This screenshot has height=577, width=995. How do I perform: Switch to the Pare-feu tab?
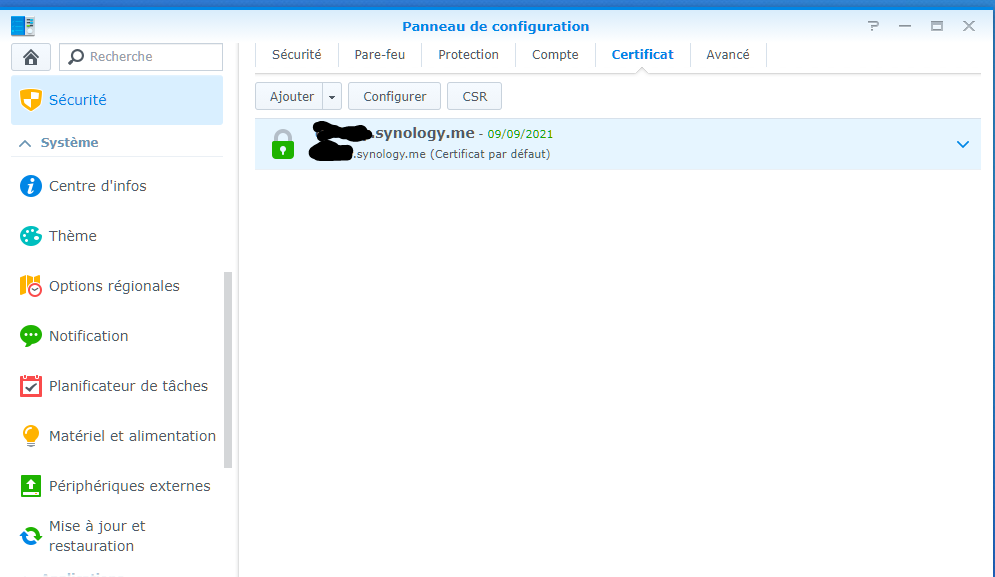click(379, 55)
